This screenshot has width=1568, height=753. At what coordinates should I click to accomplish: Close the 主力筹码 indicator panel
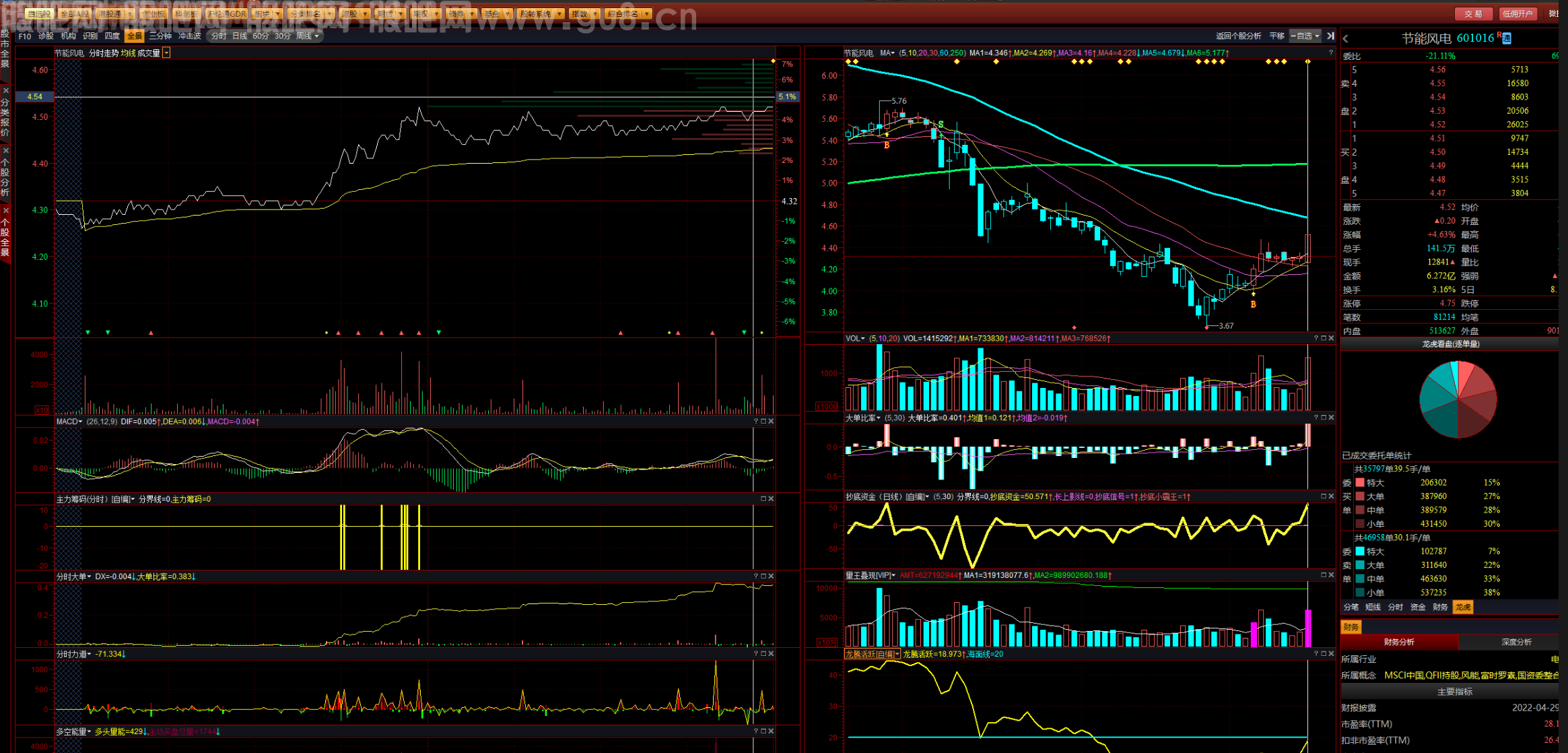[771, 498]
